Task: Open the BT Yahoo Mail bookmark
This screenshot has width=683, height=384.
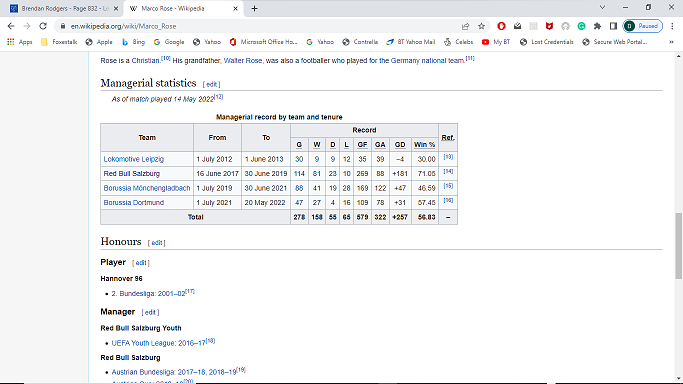Action: click(x=410, y=42)
